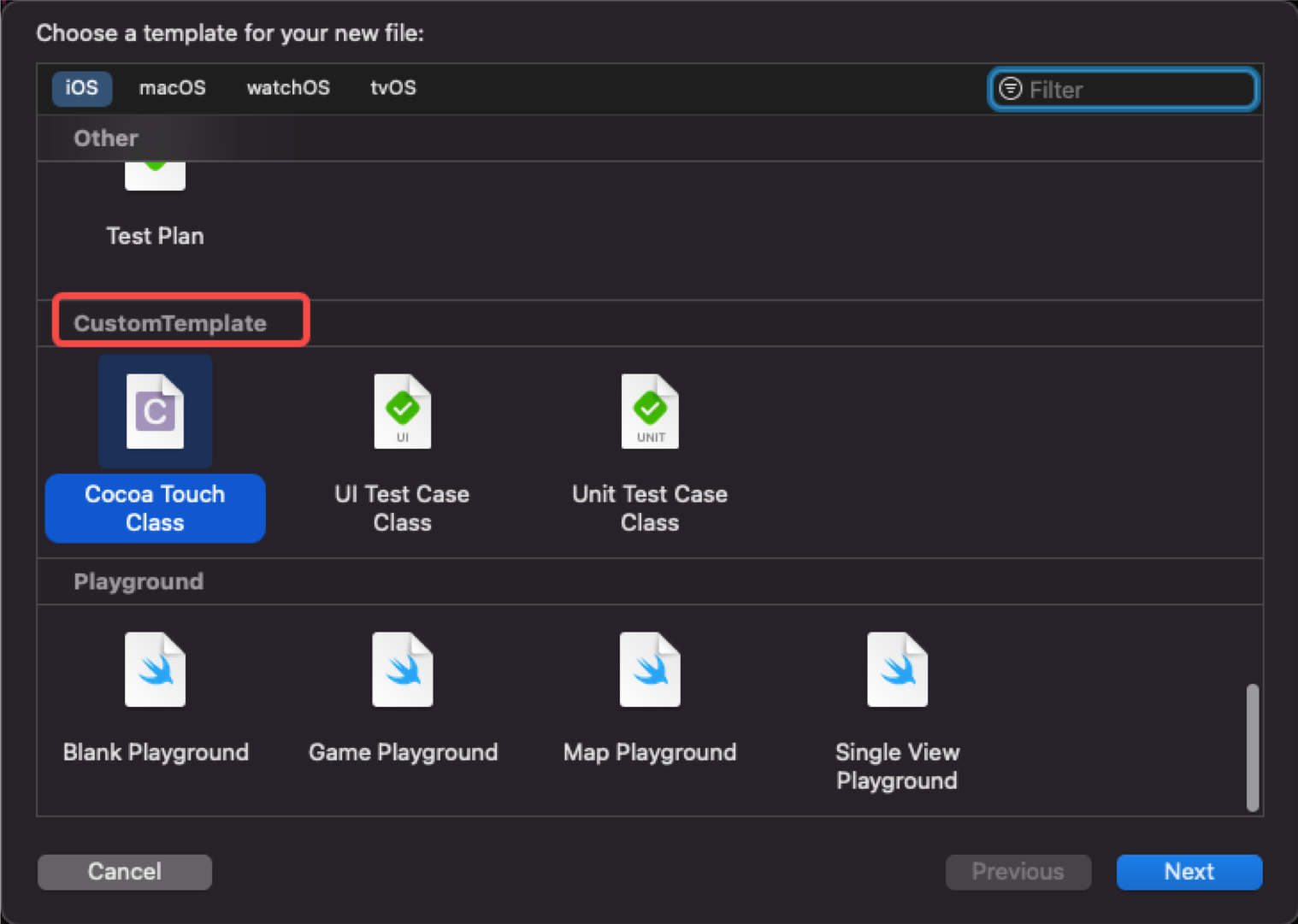Choose the Game Playground template icon
Viewport: 1298px width, 924px height.
pos(403,669)
